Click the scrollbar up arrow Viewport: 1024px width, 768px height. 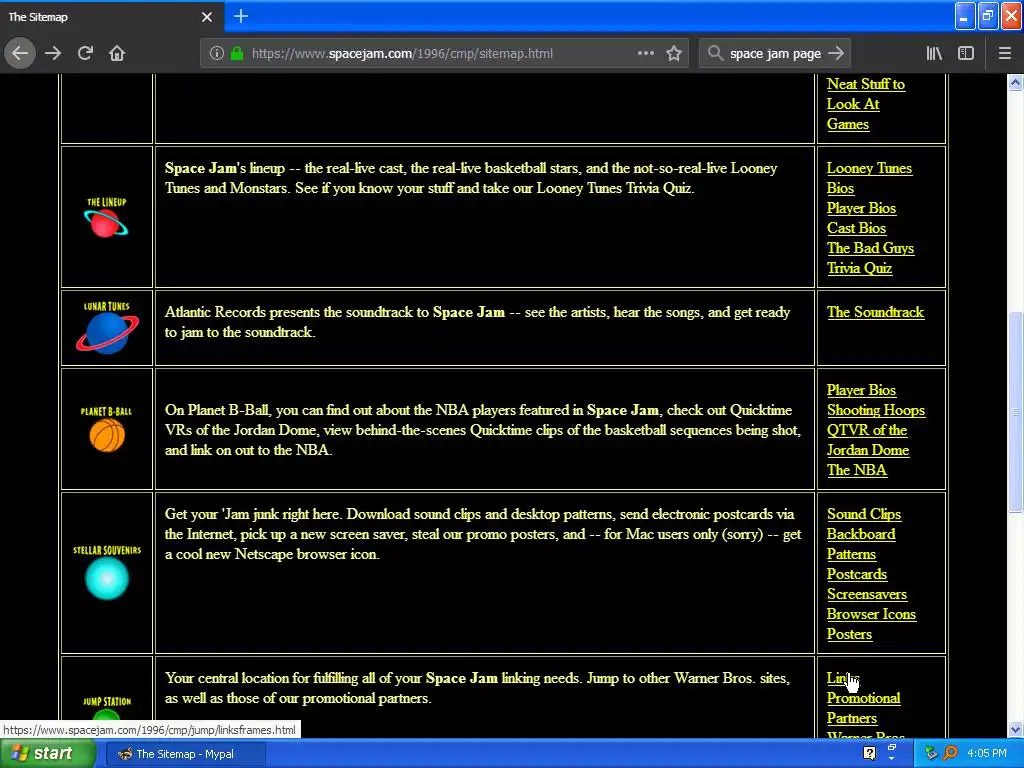coord(1015,82)
